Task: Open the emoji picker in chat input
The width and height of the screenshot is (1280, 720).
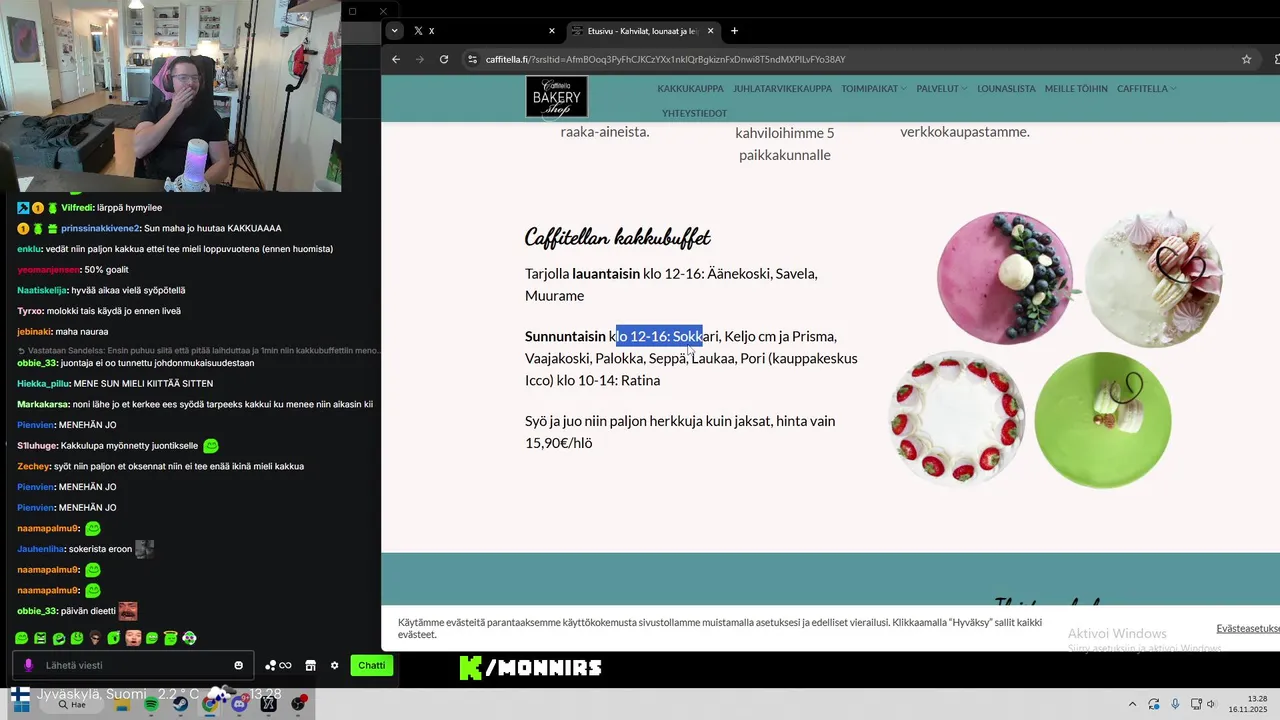Action: 238,665
